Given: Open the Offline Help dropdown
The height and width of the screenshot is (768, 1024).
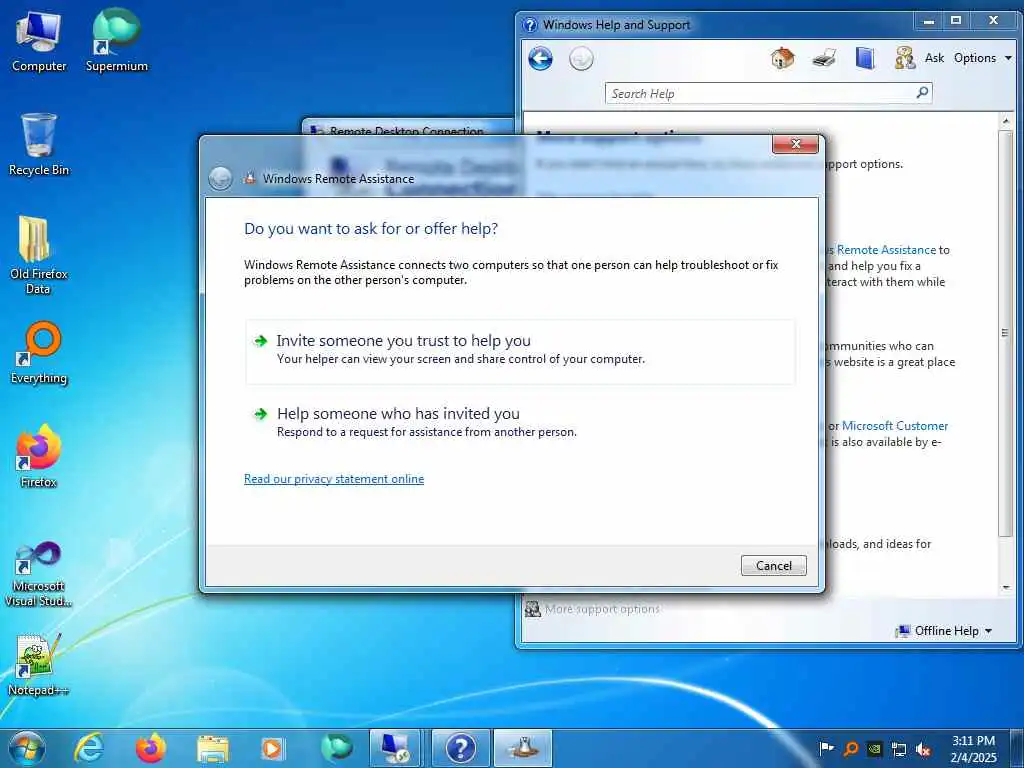Looking at the screenshot, I should click(x=944, y=631).
